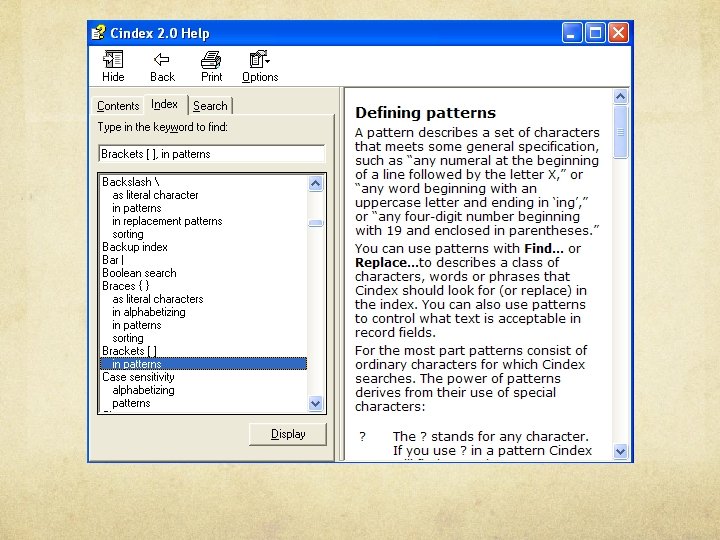Select 'alphabetizing' under Case sensitivity

(x=143, y=390)
